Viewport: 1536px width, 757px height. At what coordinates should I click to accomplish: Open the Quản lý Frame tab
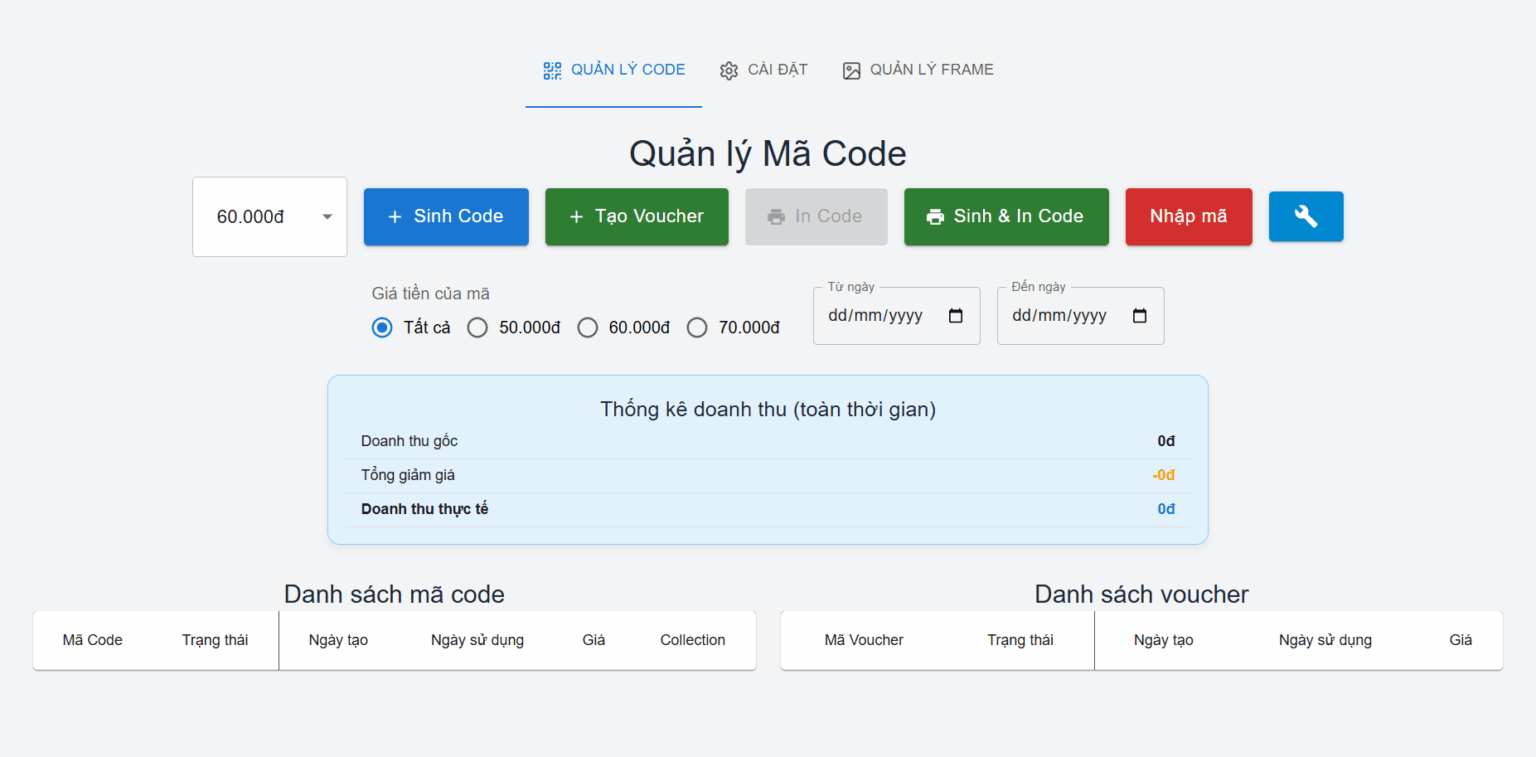[918, 70]
